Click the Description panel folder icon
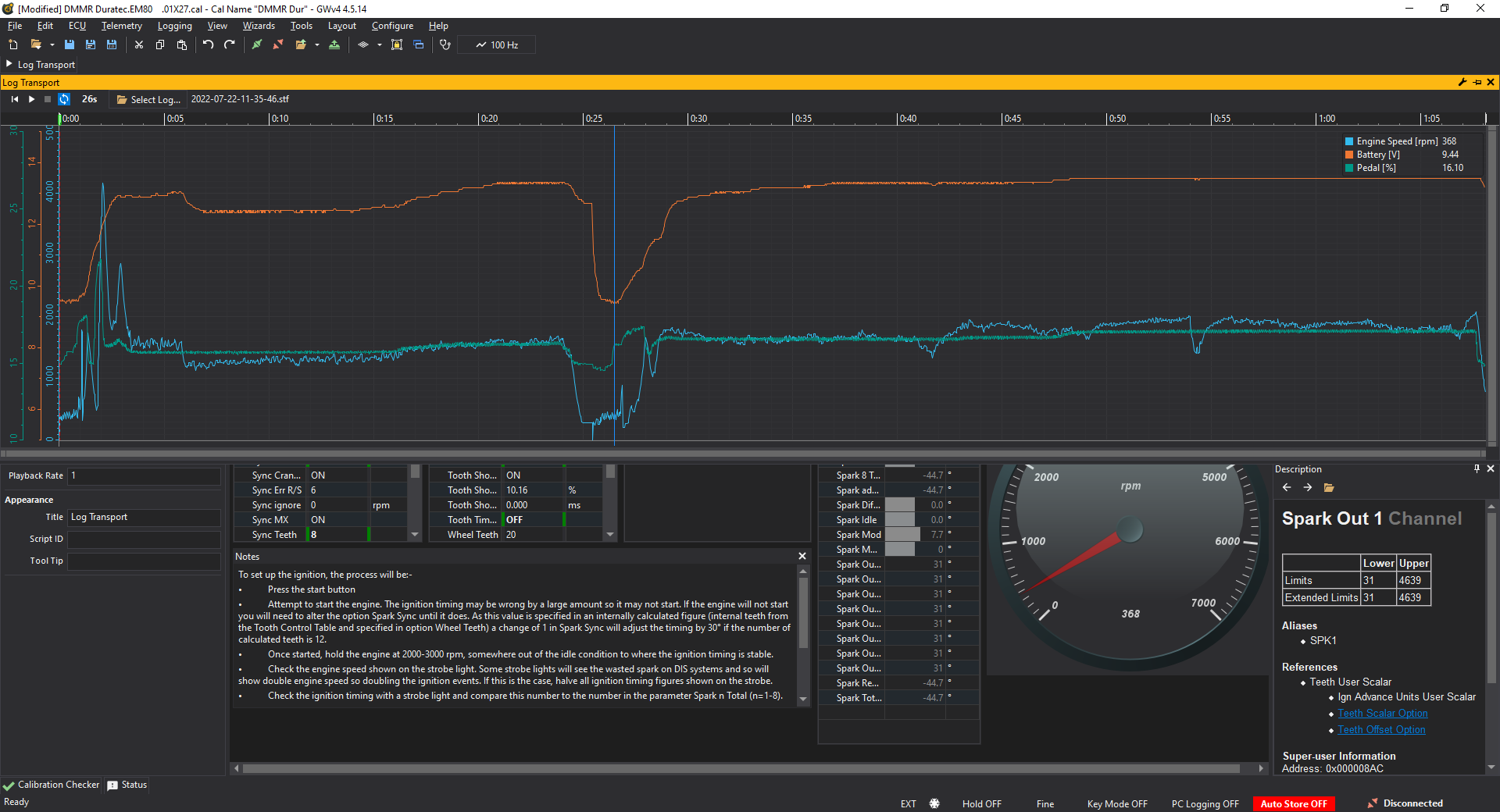The height and width of the screenshot is (812, 1500). [x=1329, y=487]
